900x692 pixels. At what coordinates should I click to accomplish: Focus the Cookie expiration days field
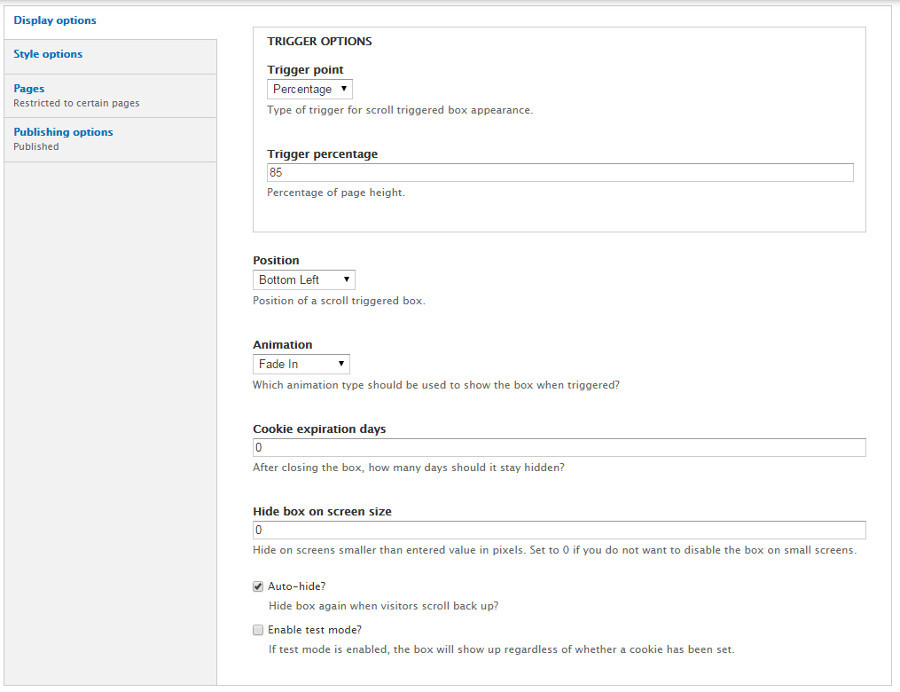click(559, 448)
